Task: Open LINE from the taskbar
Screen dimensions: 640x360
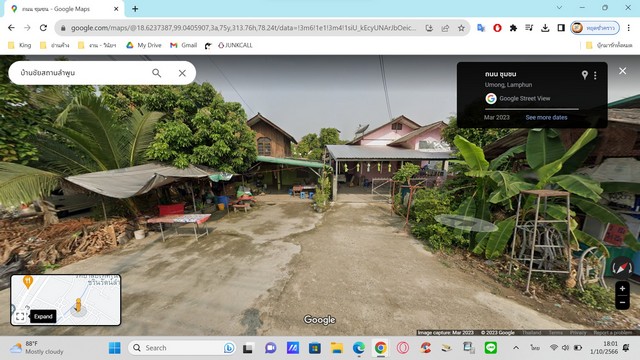Action: tap(491, 348)
